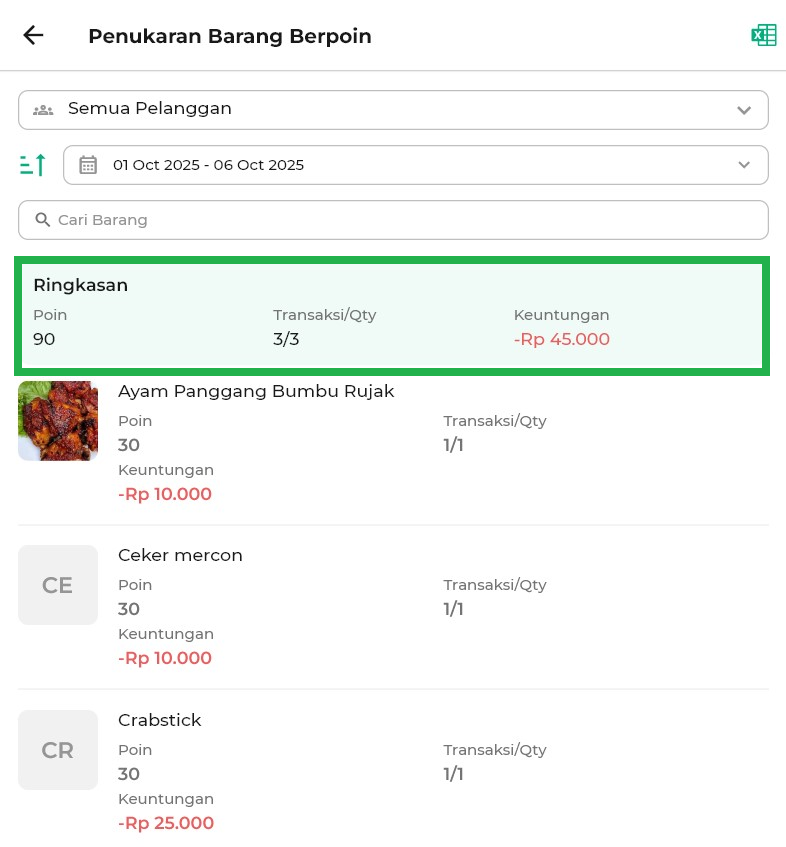Click the calendar icon in date field
This screenshot has width=786, height=847.
tap(88, 165)
